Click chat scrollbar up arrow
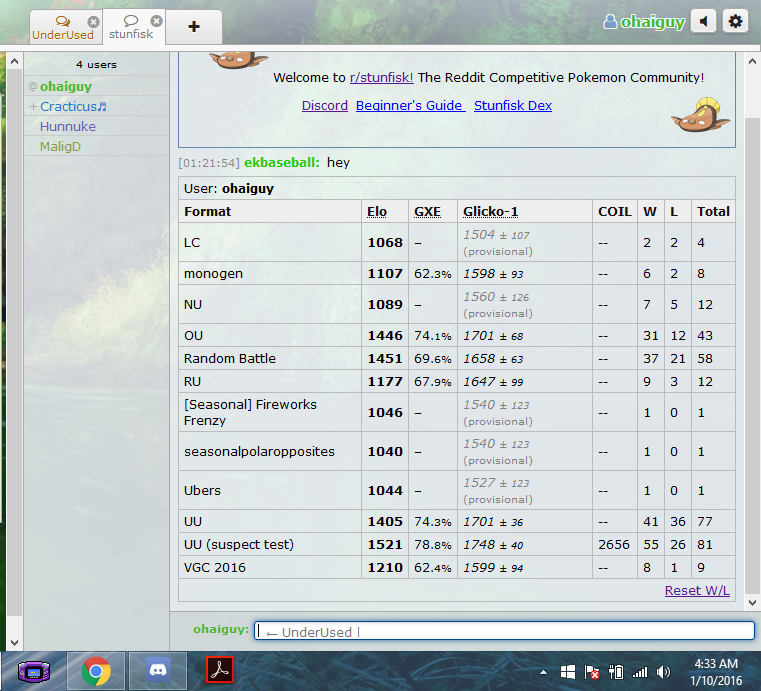This screenshot has height=691, width=761. 752,62
